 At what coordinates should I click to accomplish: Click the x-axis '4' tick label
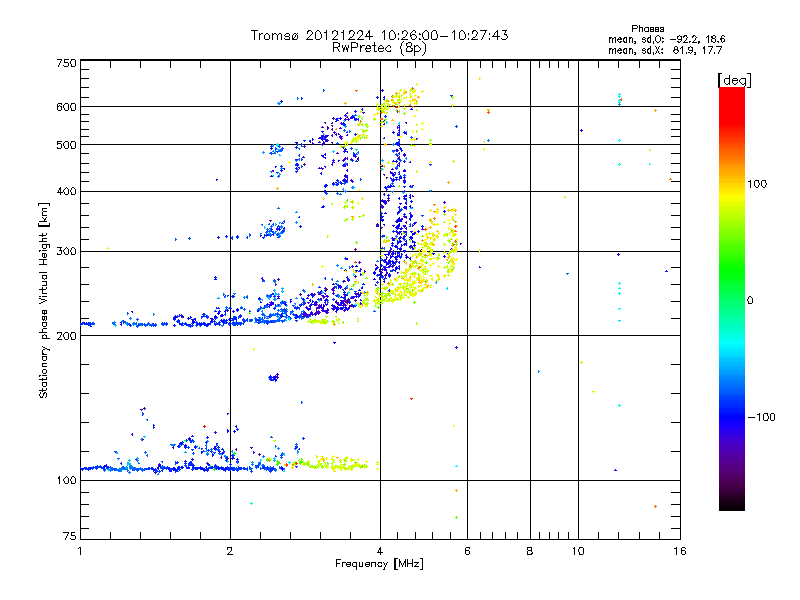380,551
